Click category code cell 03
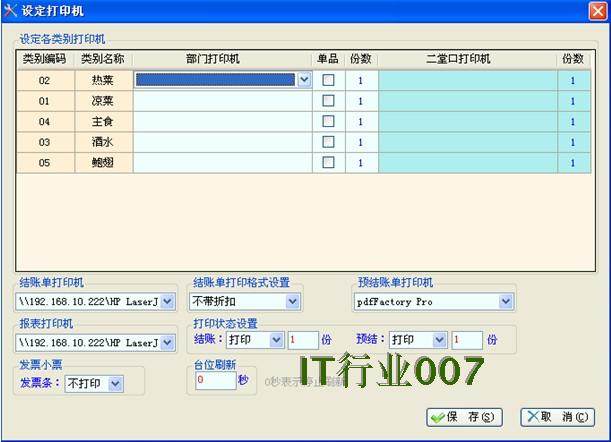The width and height of the screenshot is (611, 442). pos(45,142)
